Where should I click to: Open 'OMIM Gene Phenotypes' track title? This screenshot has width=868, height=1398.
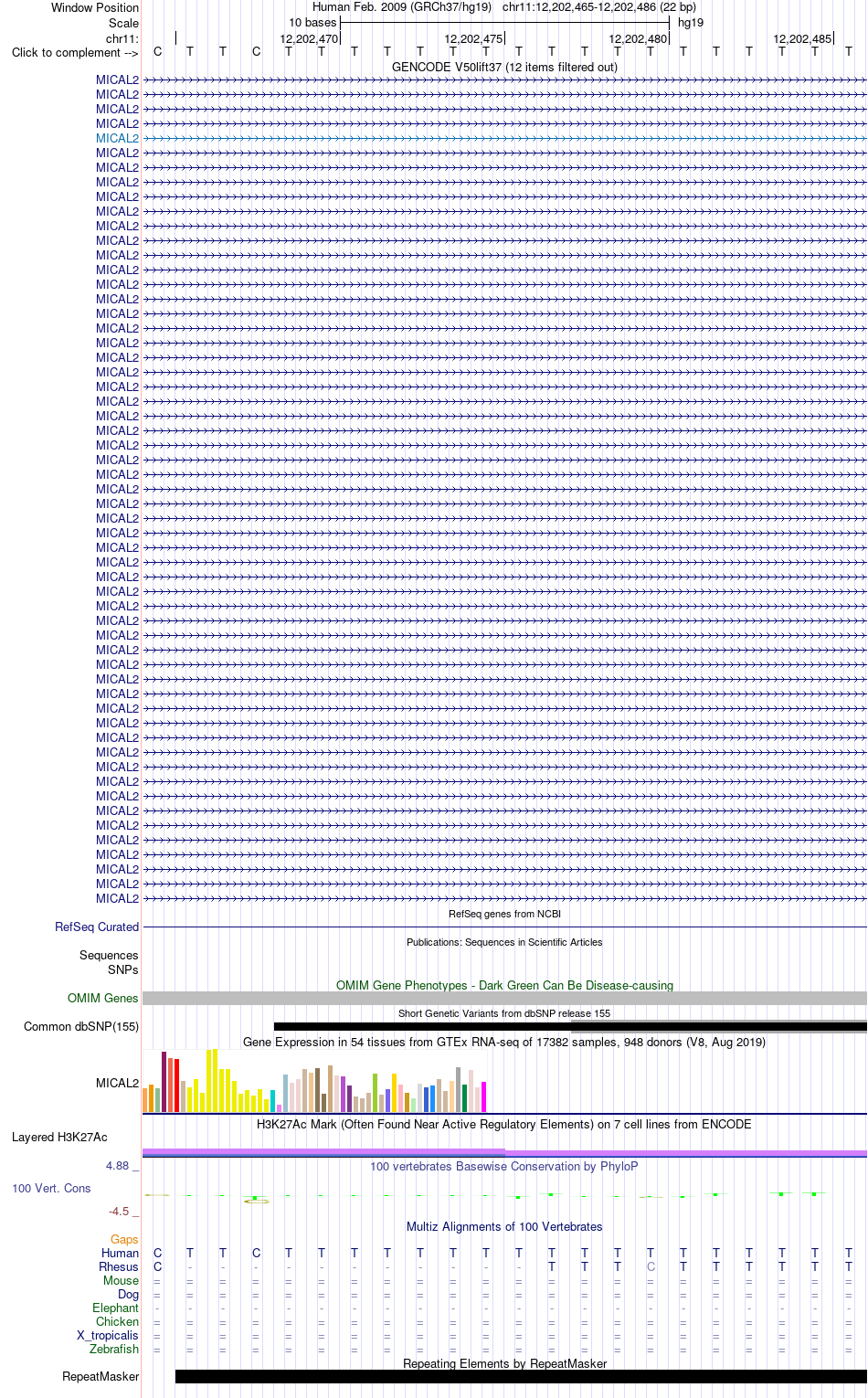point(504,985)
